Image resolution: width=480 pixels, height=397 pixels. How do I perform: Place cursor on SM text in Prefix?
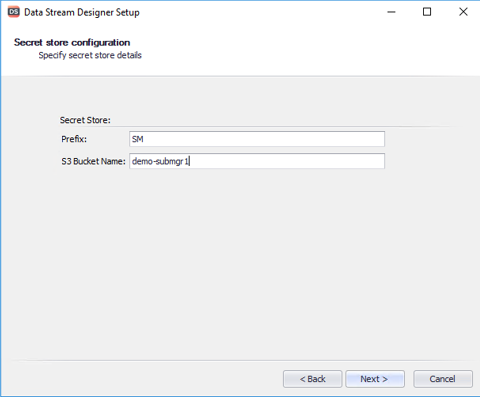[137, 139]
